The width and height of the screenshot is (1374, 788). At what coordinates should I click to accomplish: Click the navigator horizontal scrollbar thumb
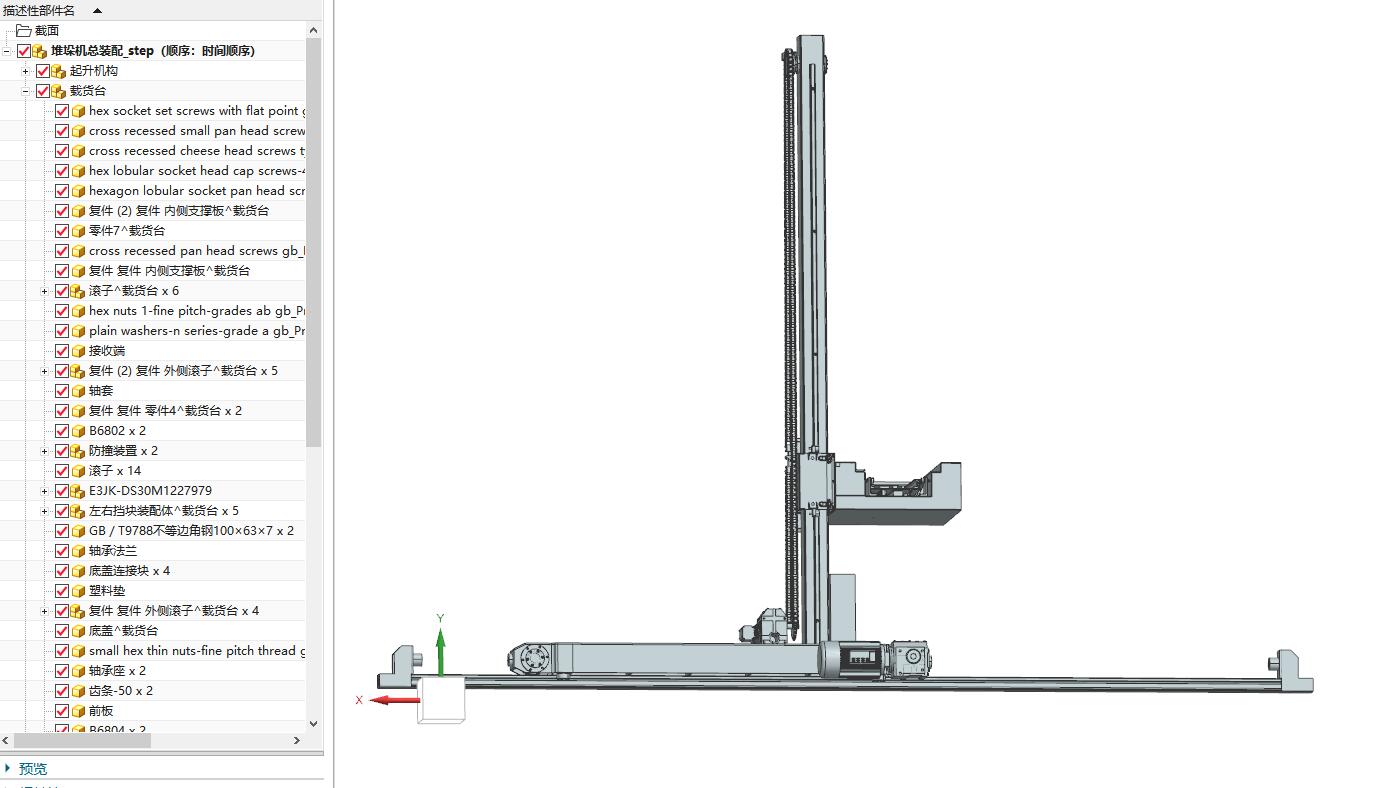tap(82, 740)
